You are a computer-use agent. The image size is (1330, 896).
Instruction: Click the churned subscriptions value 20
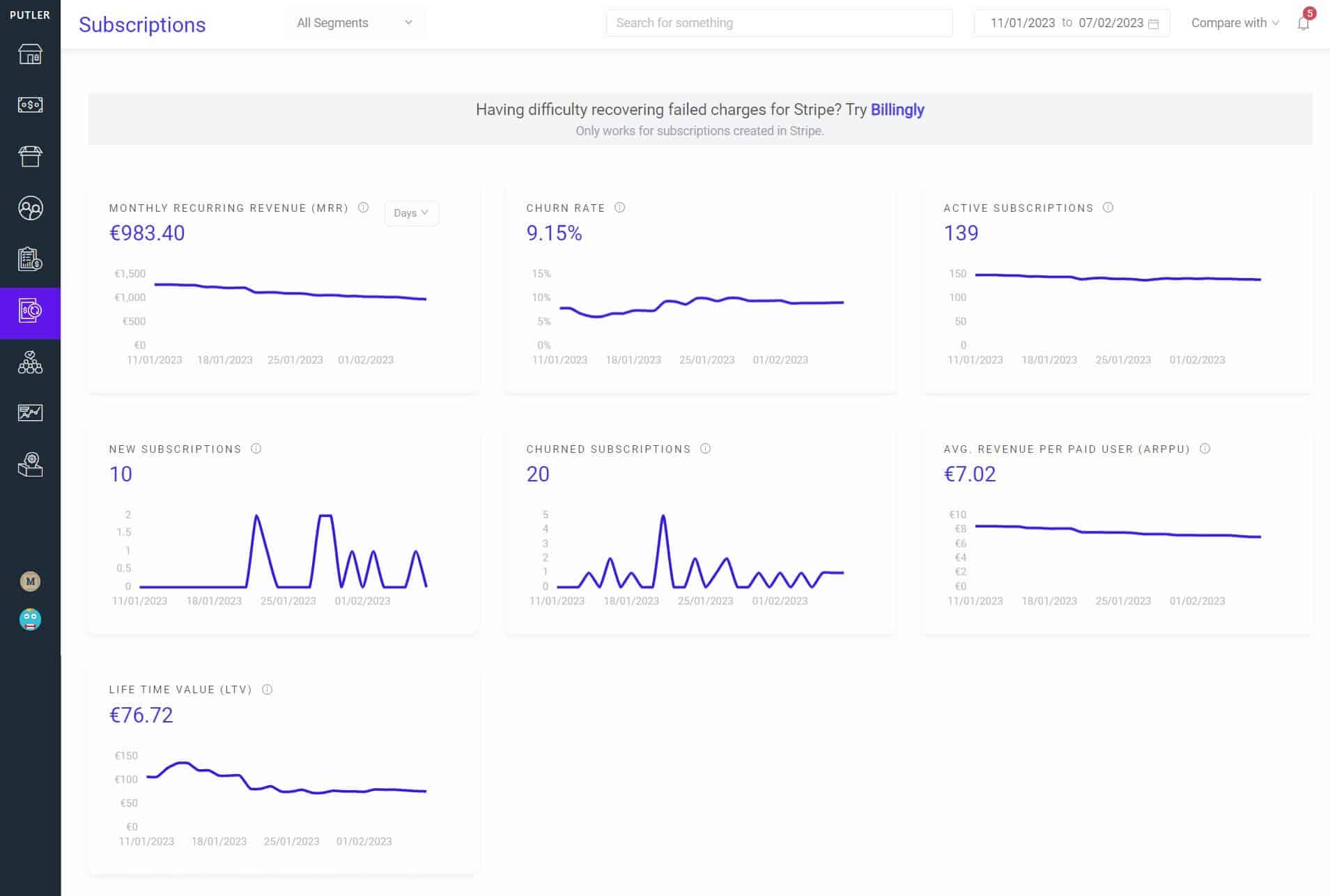pos(538,474)
